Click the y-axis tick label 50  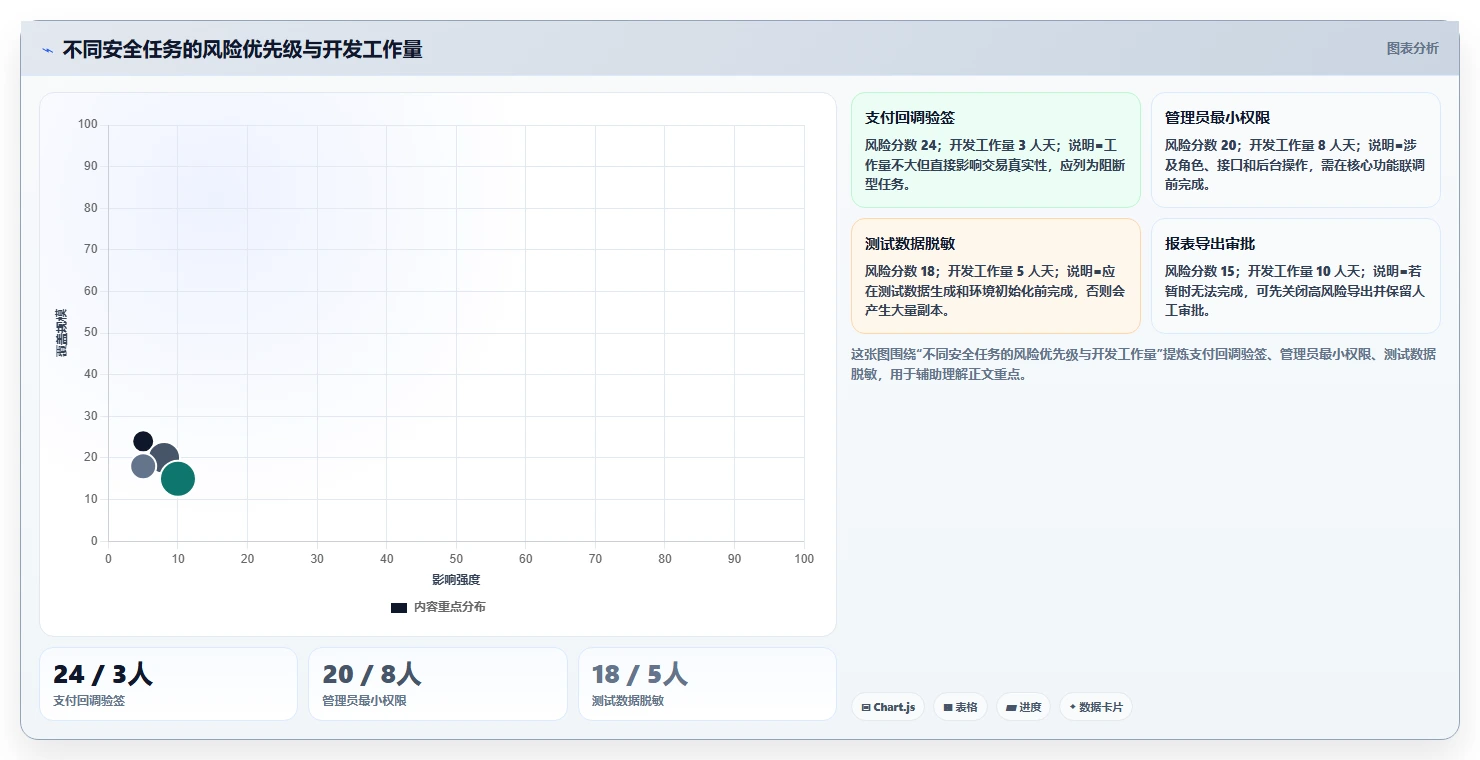point(91,332)
